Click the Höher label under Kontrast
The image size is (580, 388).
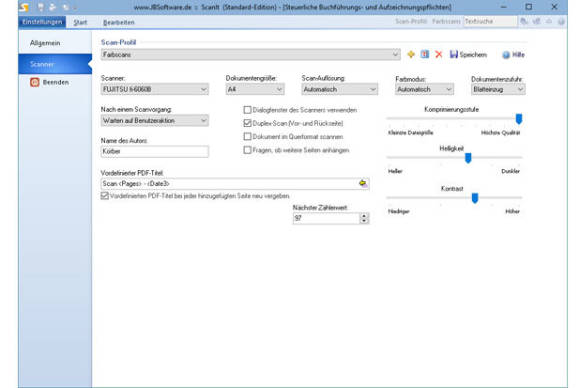pyautogui.click(x=512, y=212)
